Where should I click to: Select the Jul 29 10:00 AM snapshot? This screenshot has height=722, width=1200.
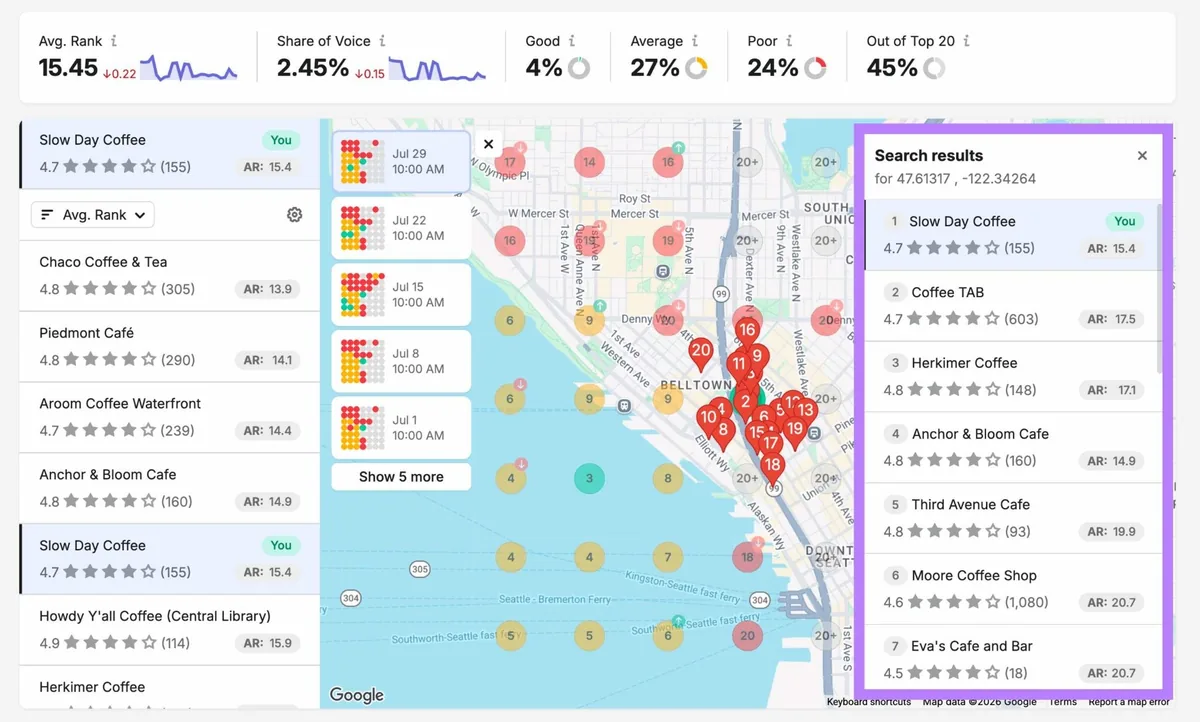tap(401, 161)
